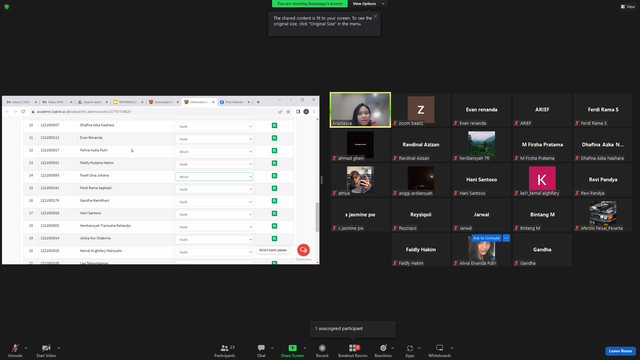Select the kel1_kemal alghifary tile
The image size is (640, 360).
[x=542, y=180]
